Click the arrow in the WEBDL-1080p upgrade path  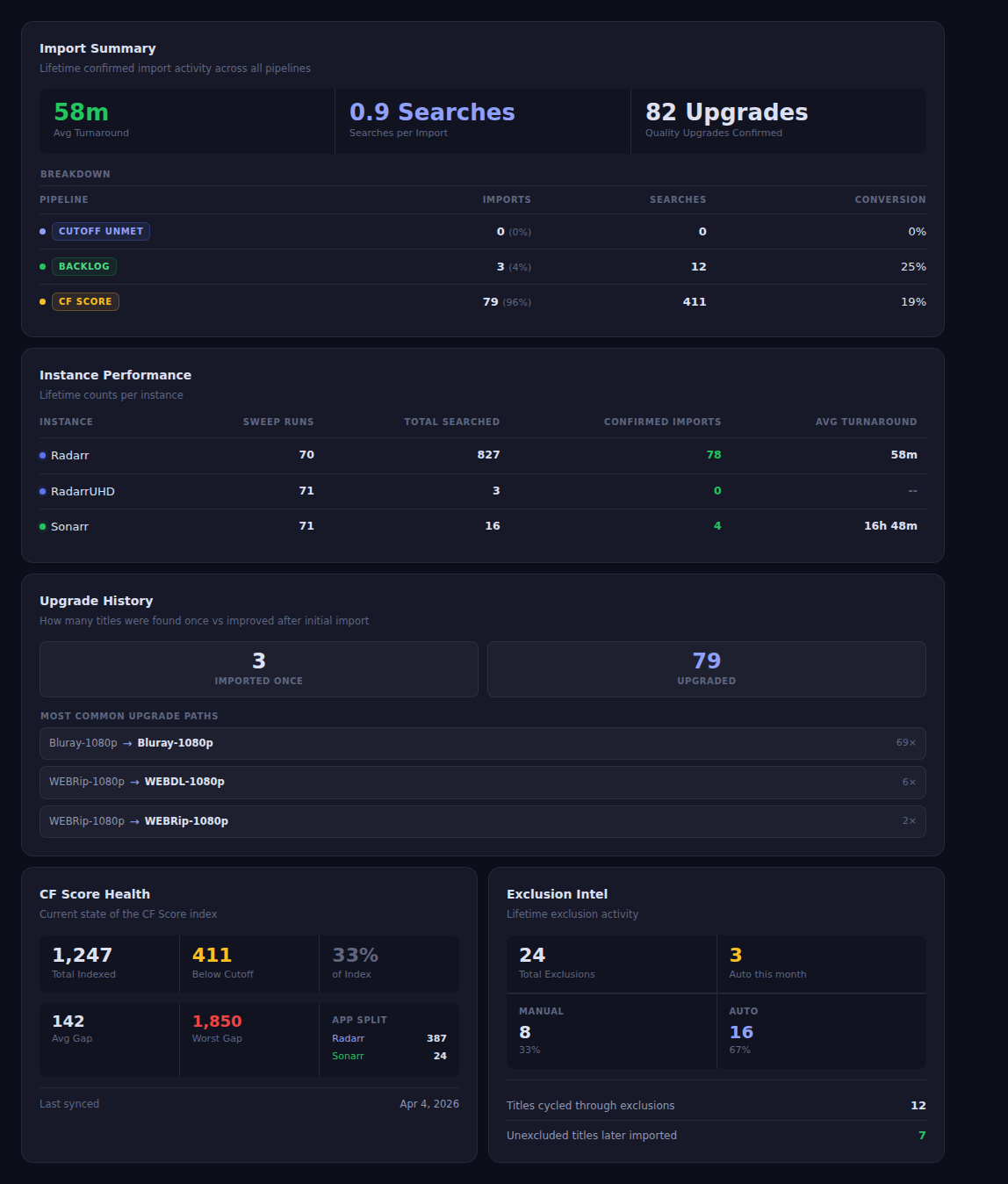point(133,781)
